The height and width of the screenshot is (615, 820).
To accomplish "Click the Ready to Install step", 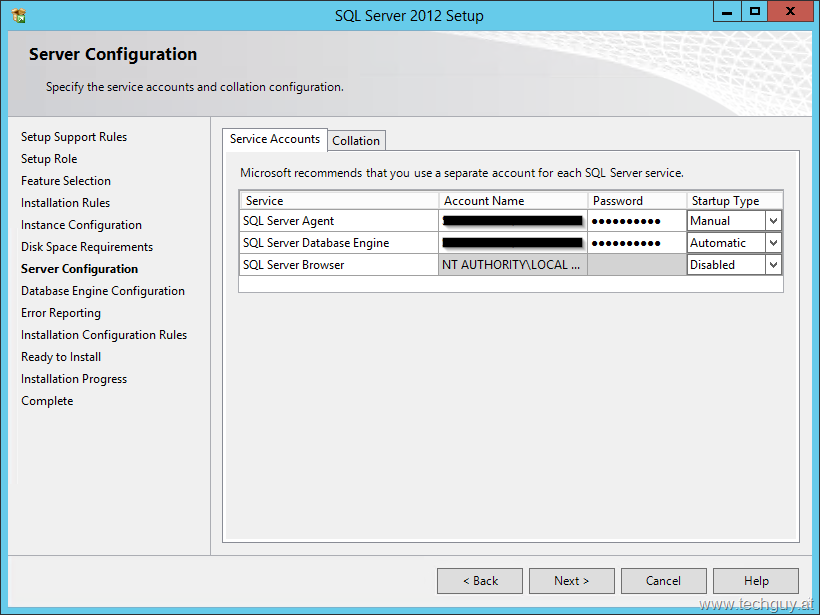I will tap(61, 357).
